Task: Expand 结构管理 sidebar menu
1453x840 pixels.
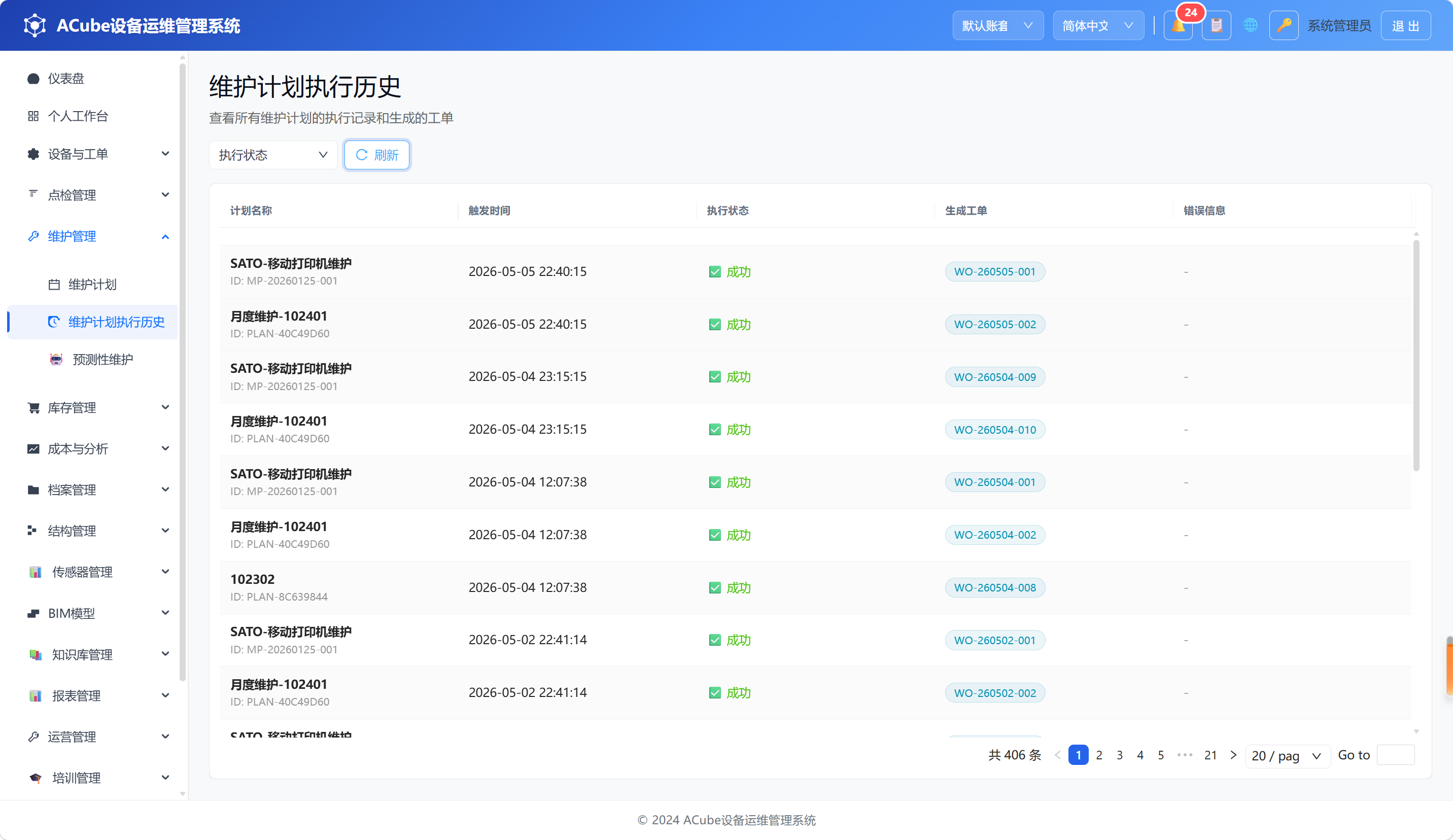Action: pos(92,531)
